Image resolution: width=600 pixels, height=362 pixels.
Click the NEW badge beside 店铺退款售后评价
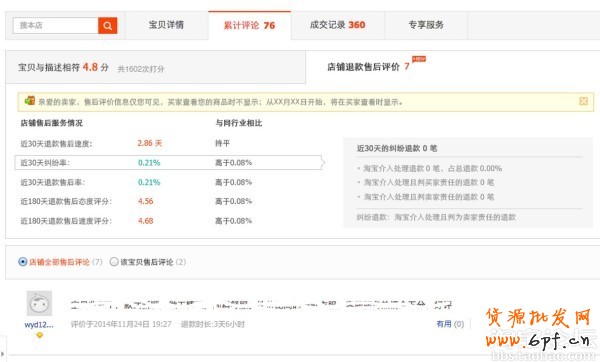419,59
